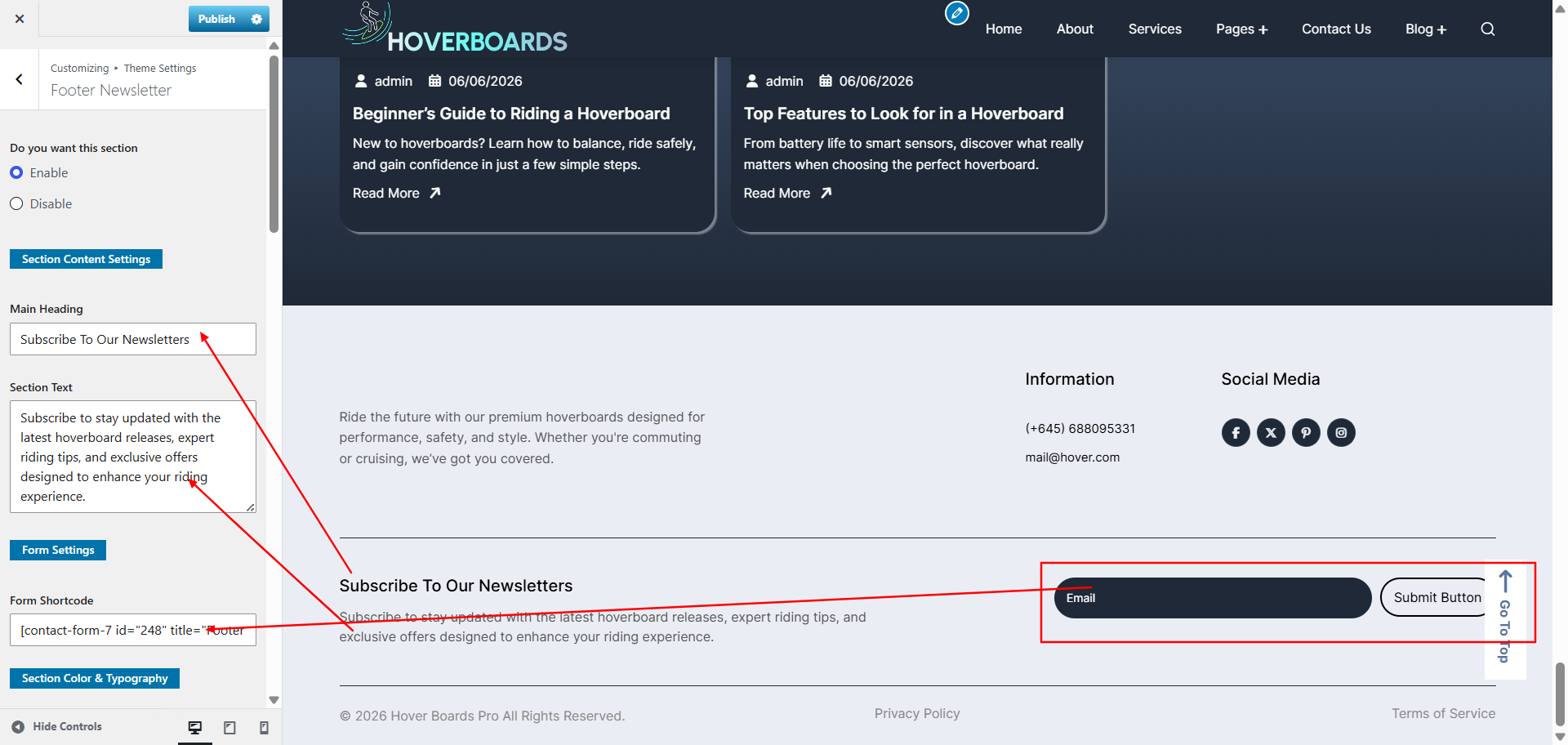Screen dimensions: 1568x745
Task: Click the Customizing breadcrumb text
Action: 79,68
